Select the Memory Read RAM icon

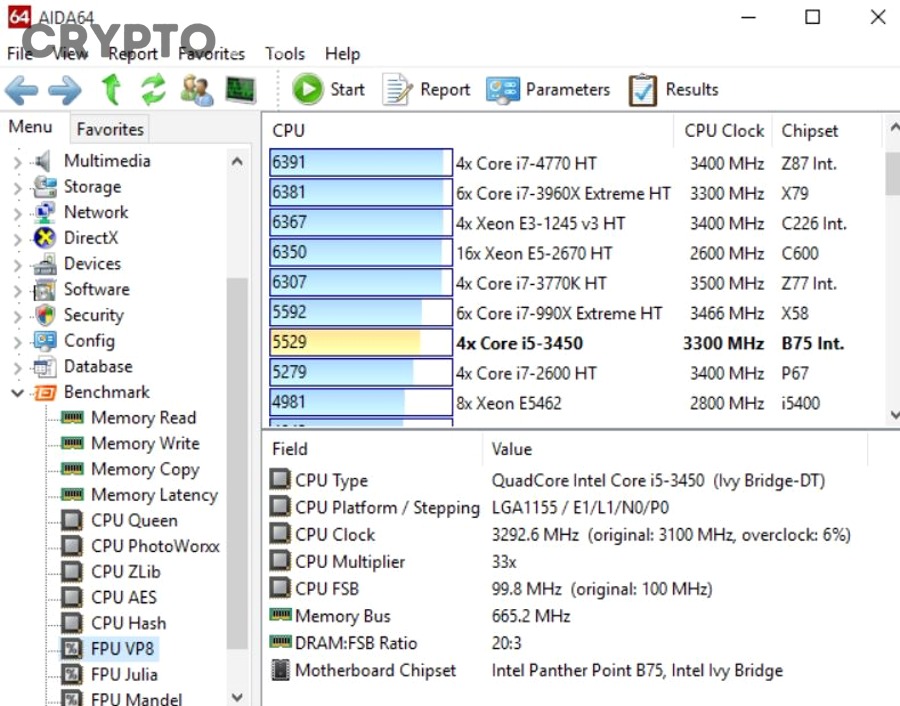(72, 417)
